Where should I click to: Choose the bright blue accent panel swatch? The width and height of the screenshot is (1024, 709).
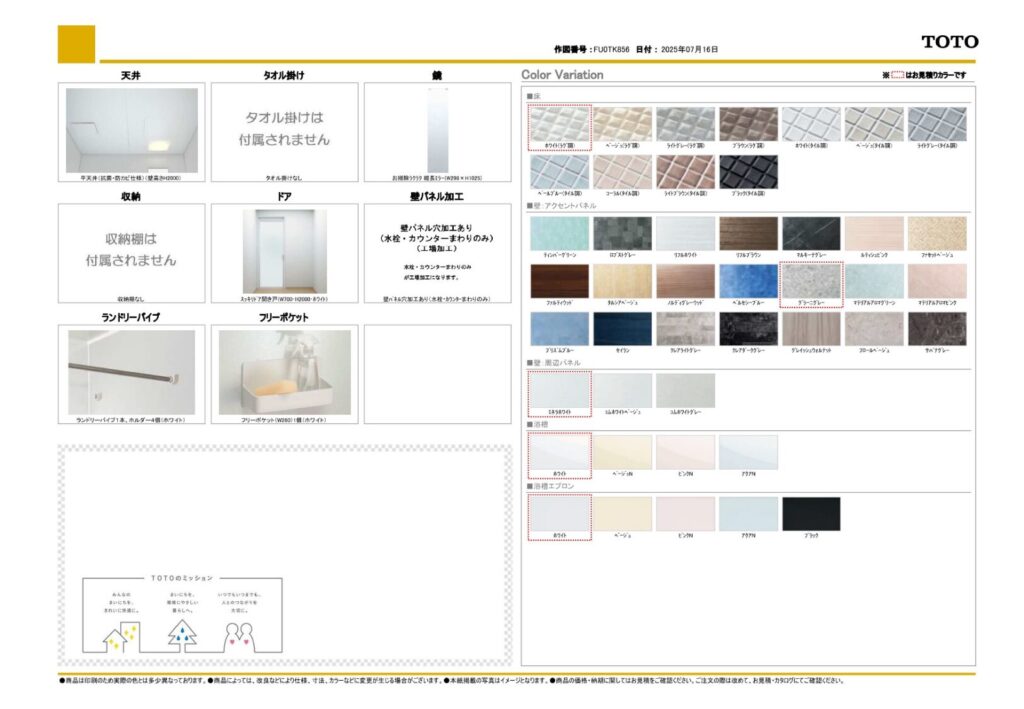pyautogui.click(x=748, y=281)
